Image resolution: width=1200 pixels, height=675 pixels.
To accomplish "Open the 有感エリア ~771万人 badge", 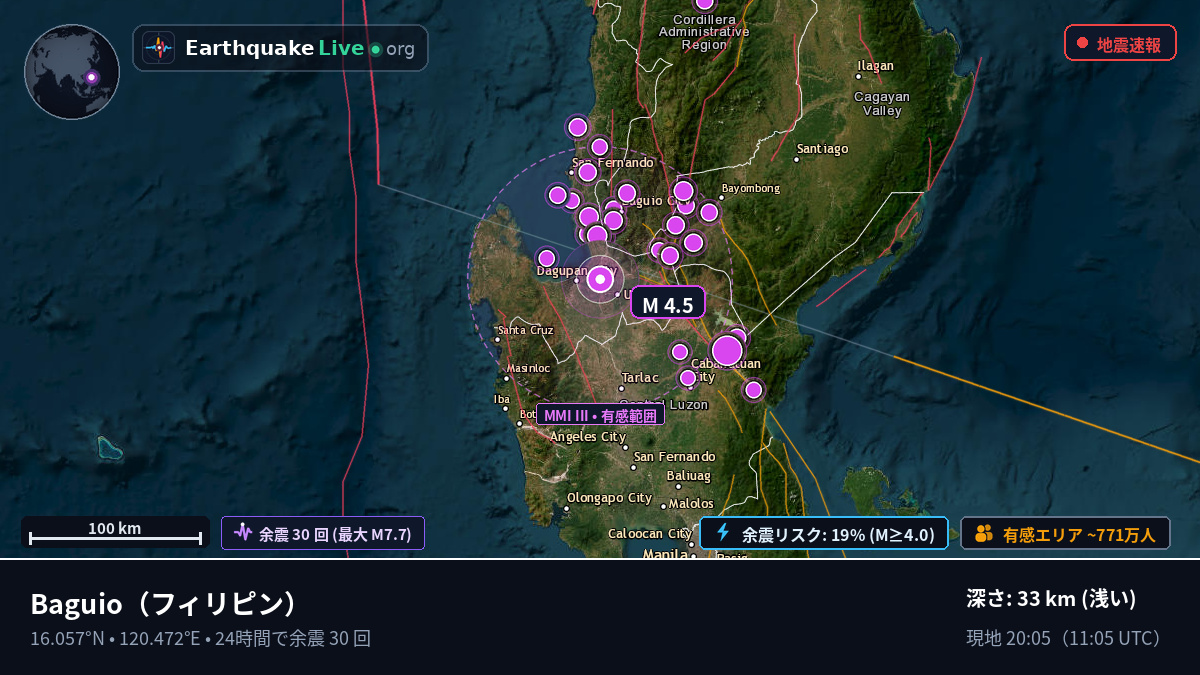I will point(1065,534).
